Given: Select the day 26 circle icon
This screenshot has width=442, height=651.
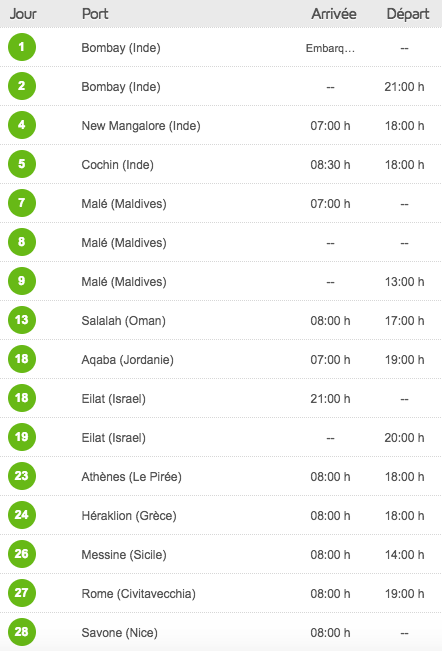Looking at the screenshot, I should pyautogui.click(x=22, y=554).
